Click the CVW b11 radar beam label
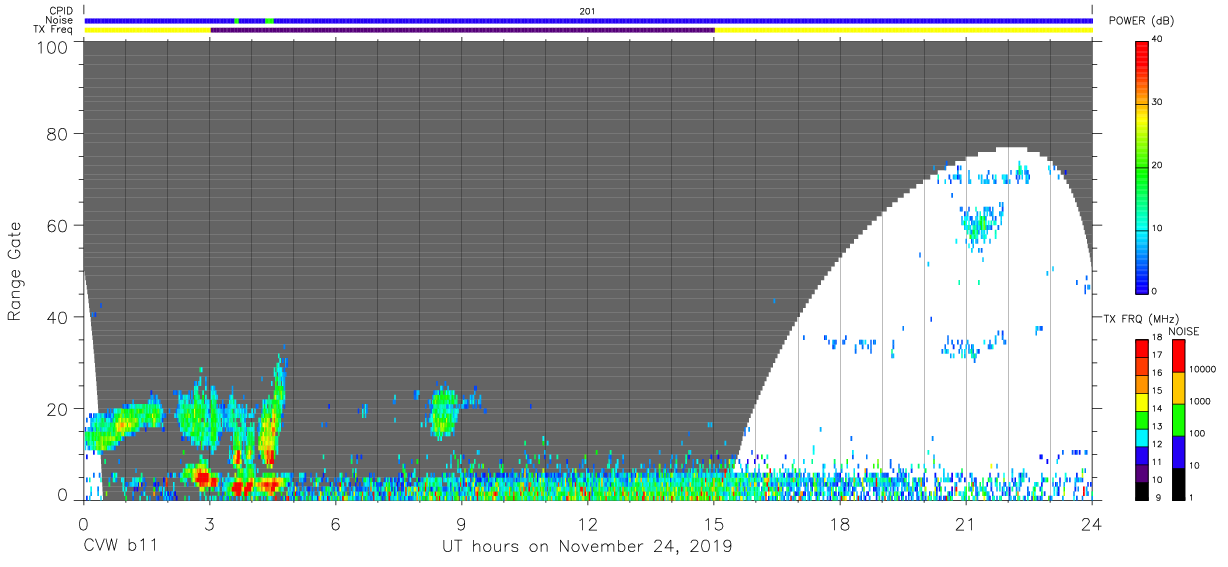The image size is (1228, 567). tap(120, 547)
